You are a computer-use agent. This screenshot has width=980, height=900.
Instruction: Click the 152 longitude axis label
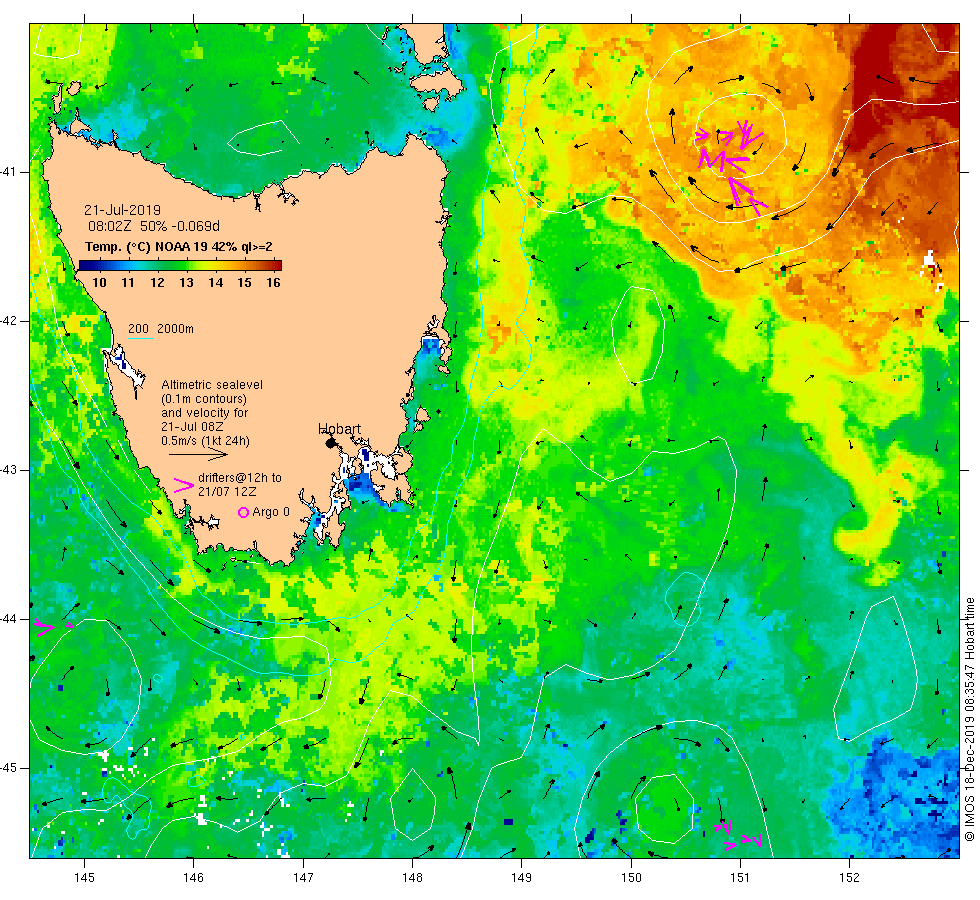click(849, 878)
